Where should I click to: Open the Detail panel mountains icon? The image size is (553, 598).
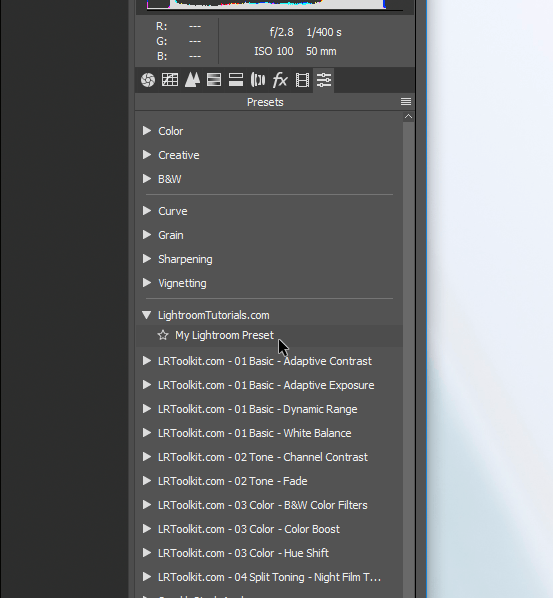[x=192, y=80]
